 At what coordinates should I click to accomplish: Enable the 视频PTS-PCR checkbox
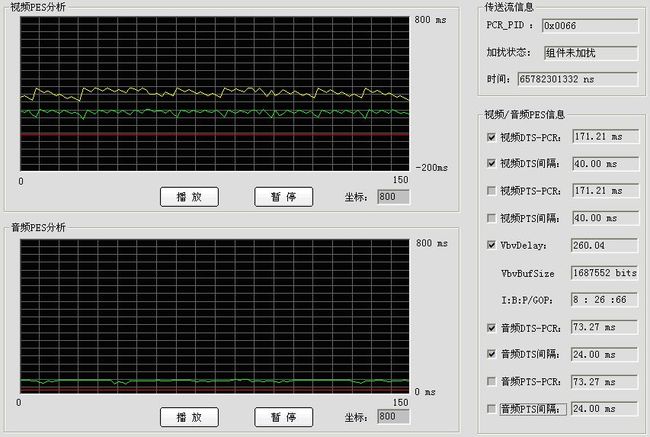491,191
